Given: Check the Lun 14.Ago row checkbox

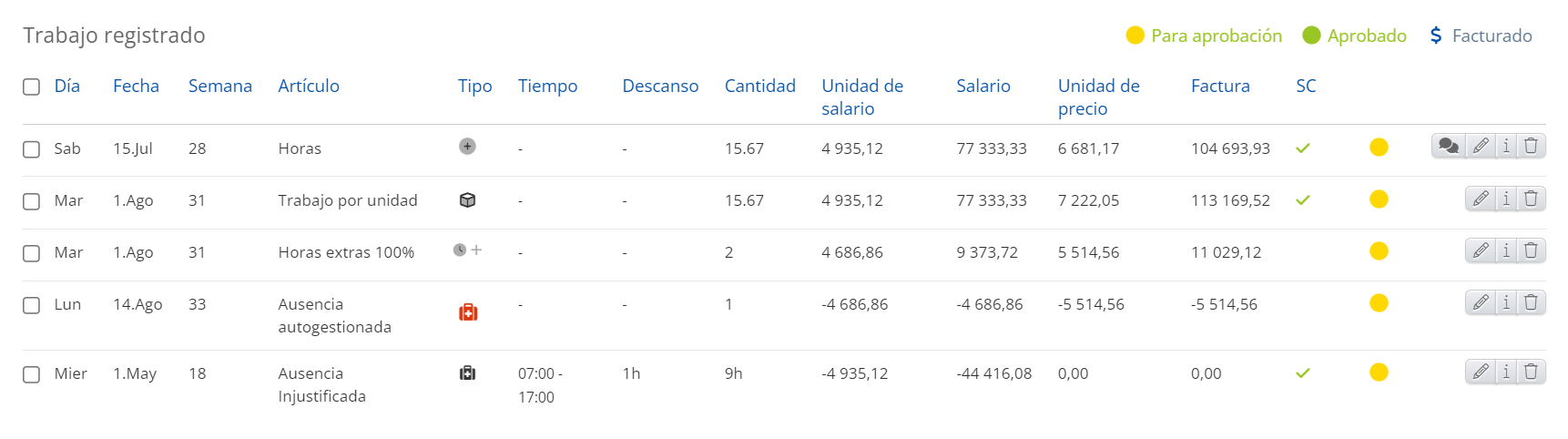Looking at the screenshot, I should pos(32,305).
